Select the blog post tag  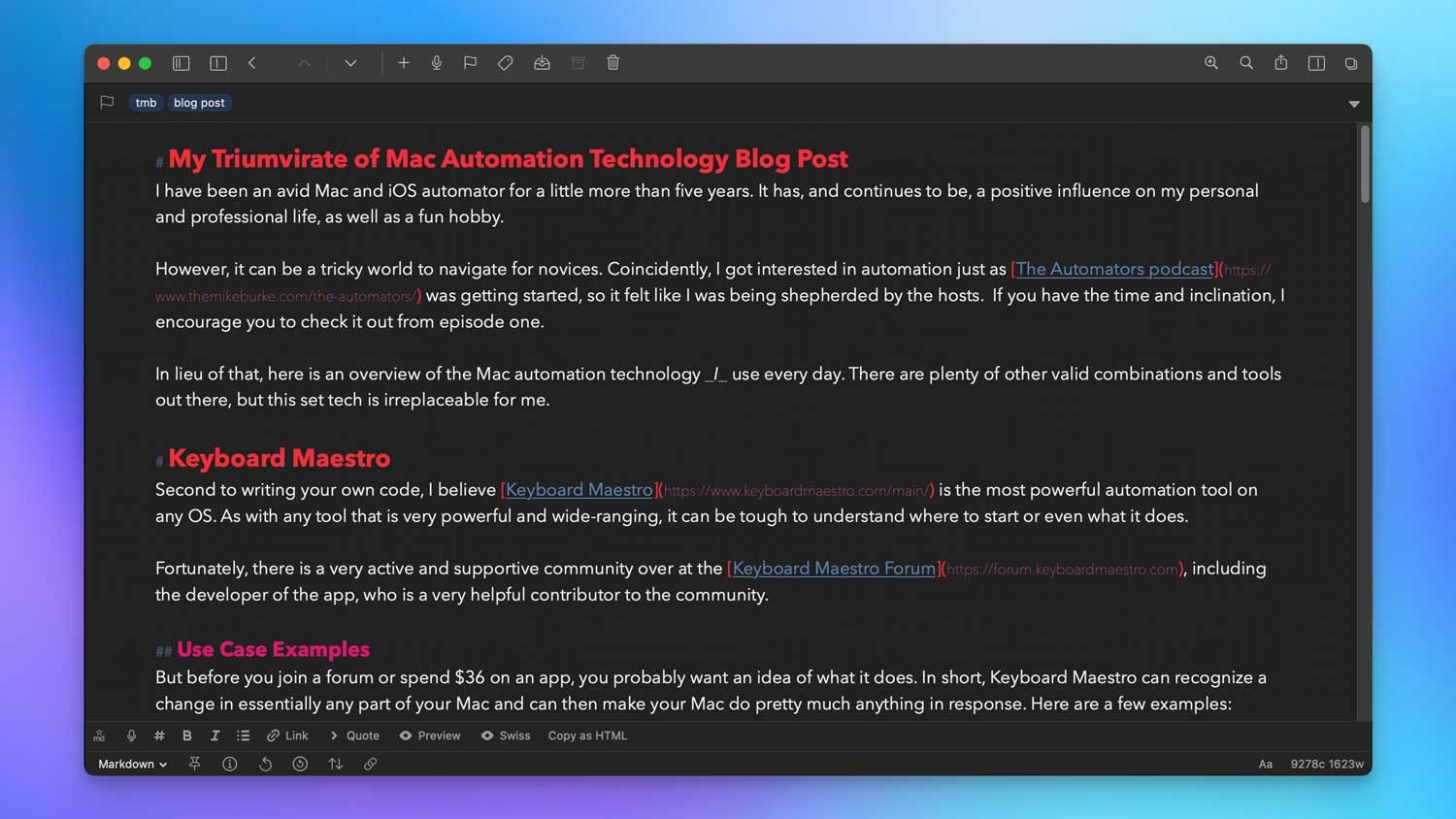[x=199, y=102]
